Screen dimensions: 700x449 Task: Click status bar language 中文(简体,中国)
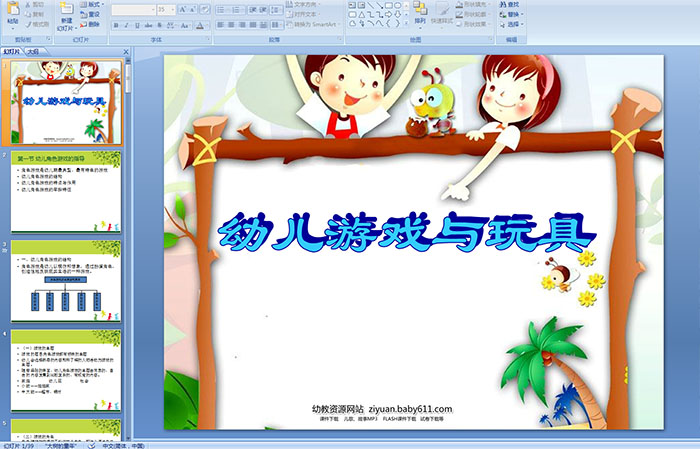pyautogui.click(x=123, y=445)
